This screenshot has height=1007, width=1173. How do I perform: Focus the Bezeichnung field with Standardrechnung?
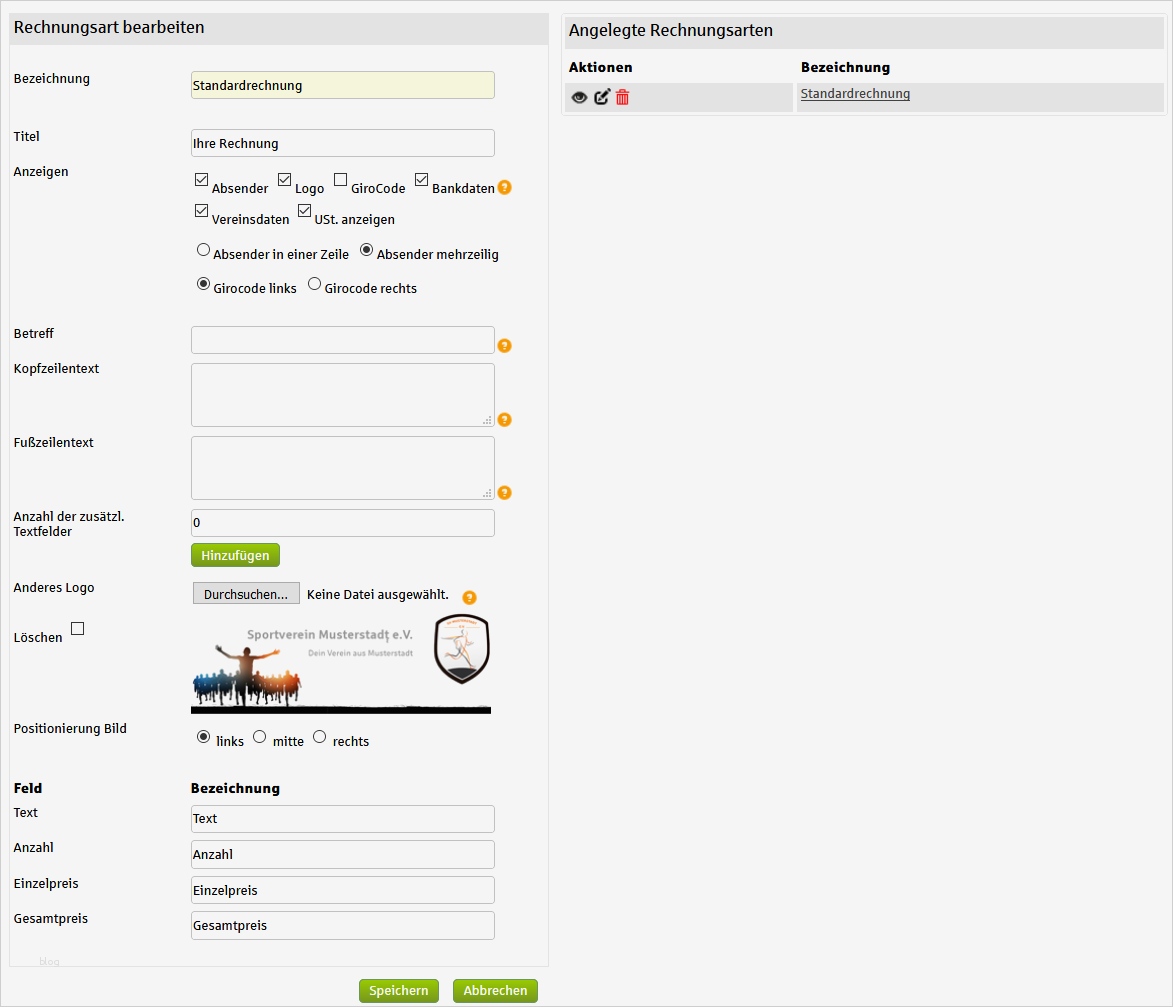pyautogui.click(x=343, y=85)
